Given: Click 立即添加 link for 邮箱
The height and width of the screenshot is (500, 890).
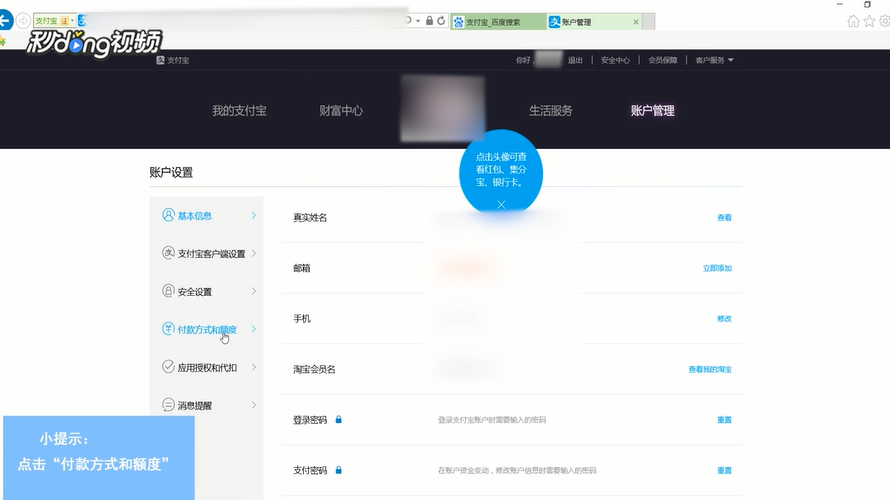Looking at the screenshot, I should (x=717, y=268).
